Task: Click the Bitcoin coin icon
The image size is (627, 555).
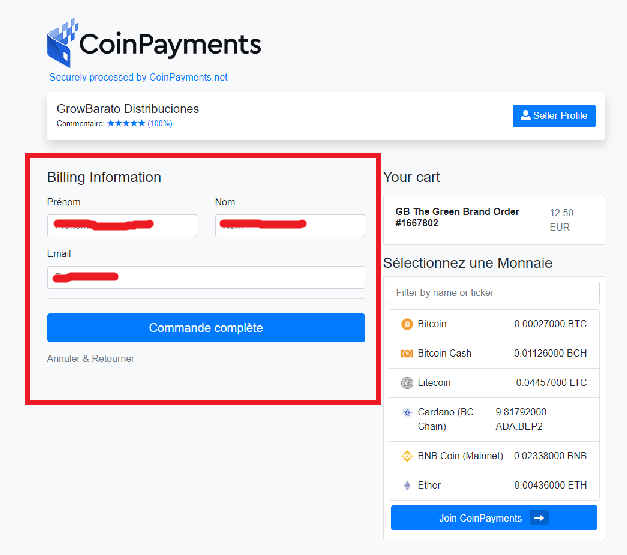Action: tap(407, 324)
